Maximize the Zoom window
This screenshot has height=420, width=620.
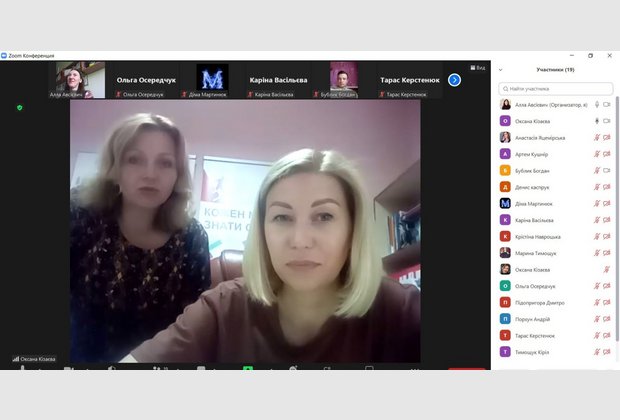point(590,55)
